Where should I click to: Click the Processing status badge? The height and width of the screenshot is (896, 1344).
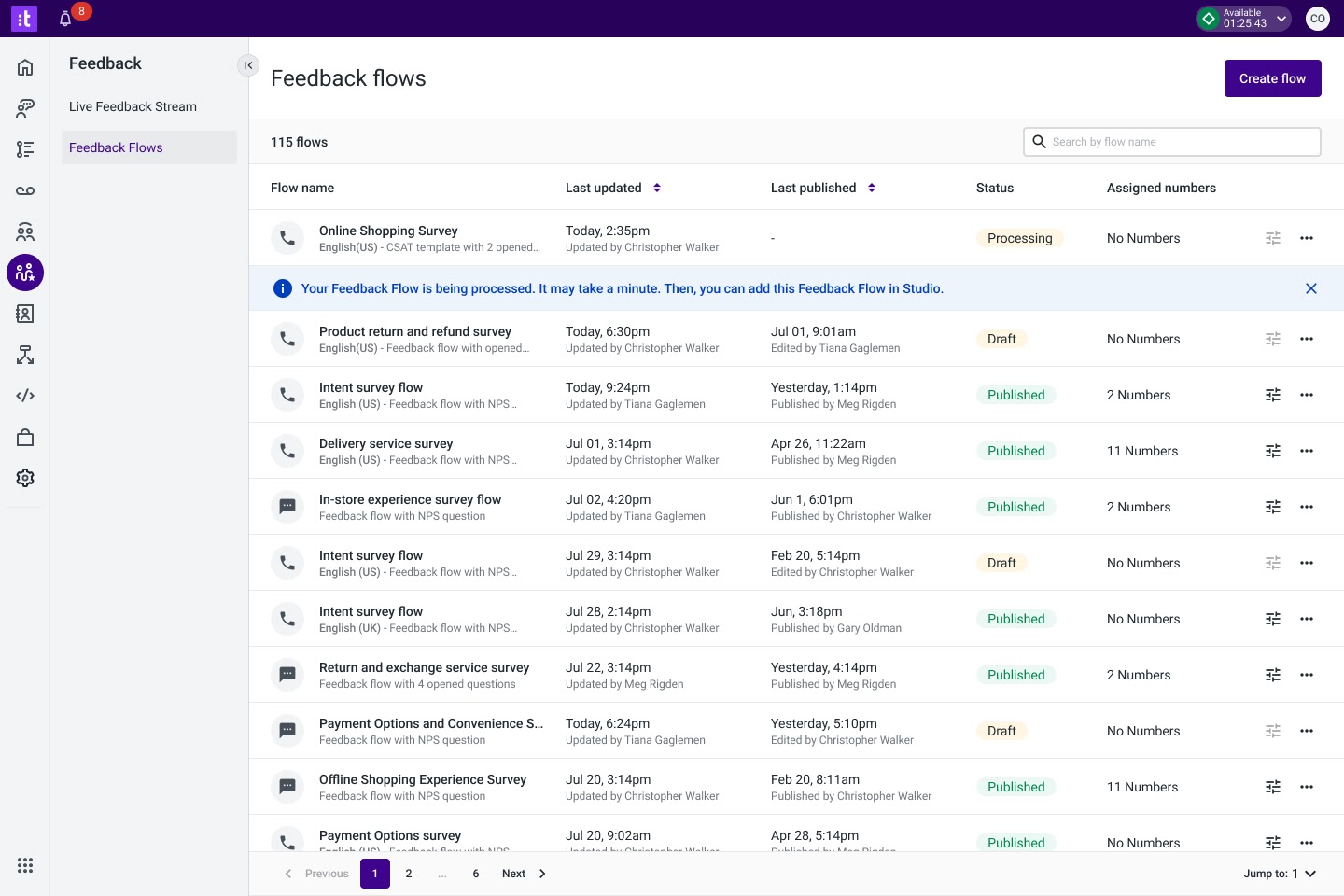click(1020, 238)
